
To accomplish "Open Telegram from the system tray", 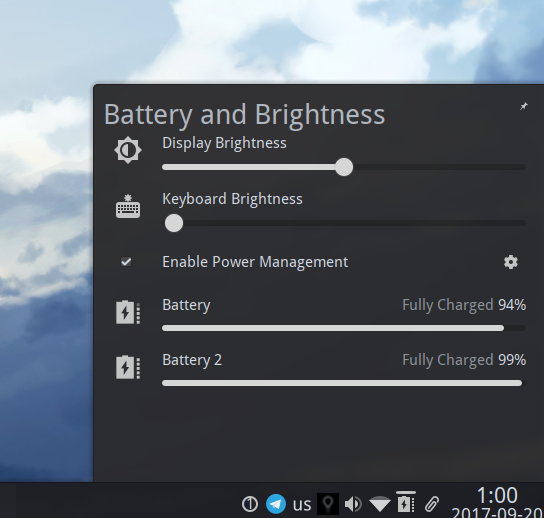I will (276, 504).
